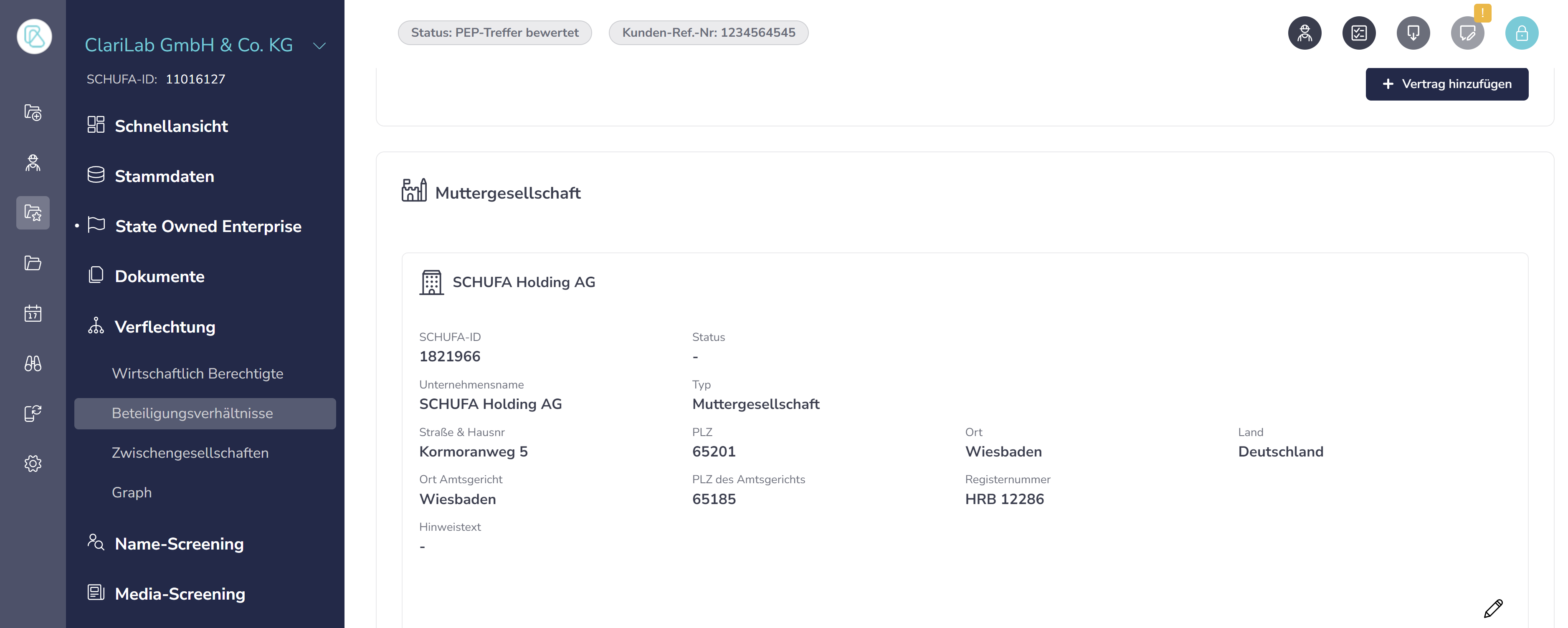Screen dimensions: 1568x628
Task: Click the SCHUFA Holding AG card title
Action: click(524, 282)
